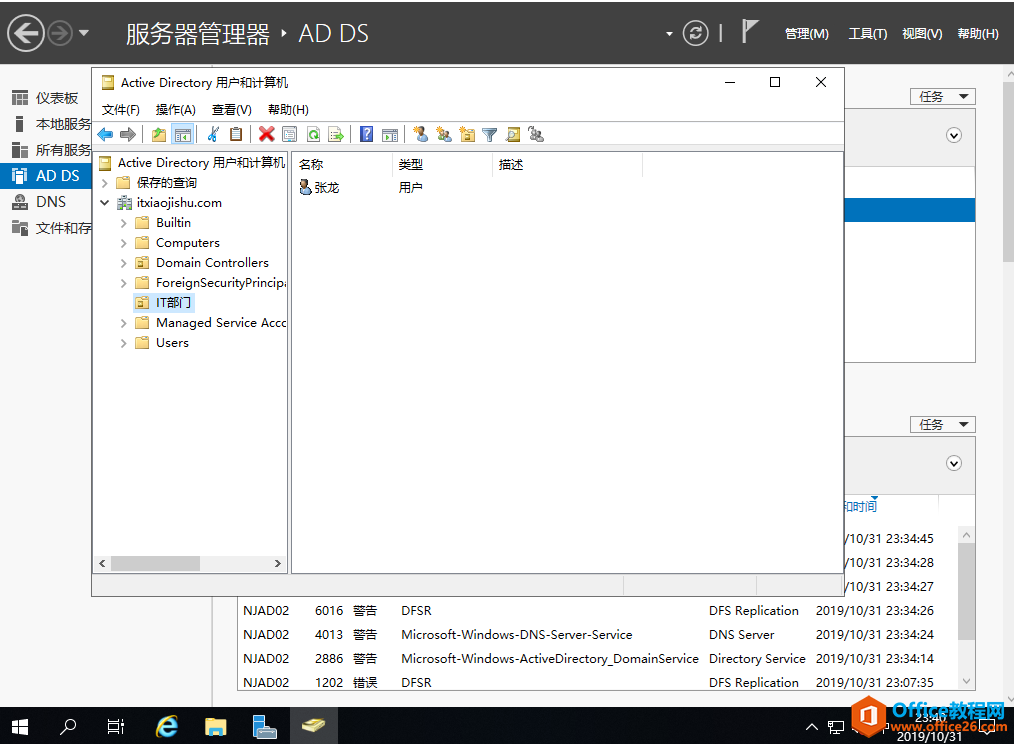This screenshot has width=1014, height=744.
Task: Click the Export List icon
Action: (x=336, y=135)
